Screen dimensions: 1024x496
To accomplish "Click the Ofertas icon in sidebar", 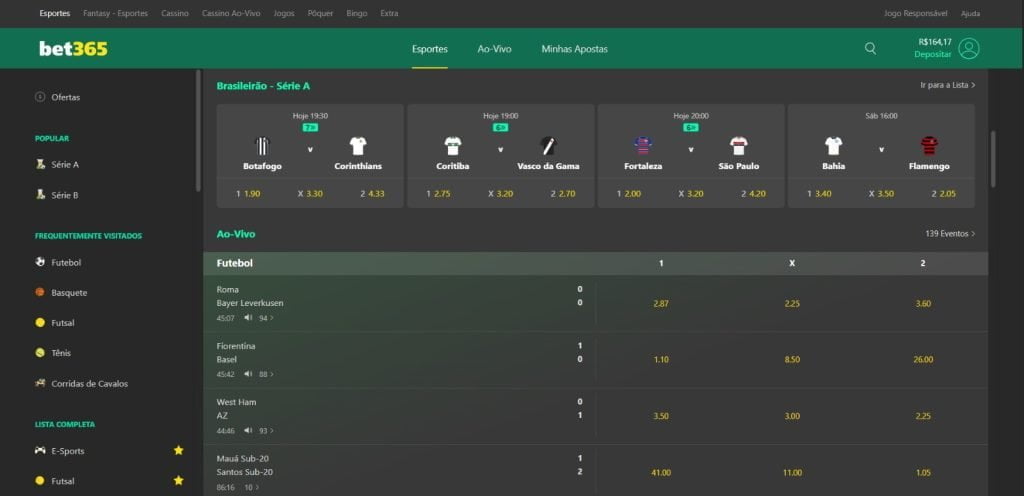I will (x=40, y=97).
